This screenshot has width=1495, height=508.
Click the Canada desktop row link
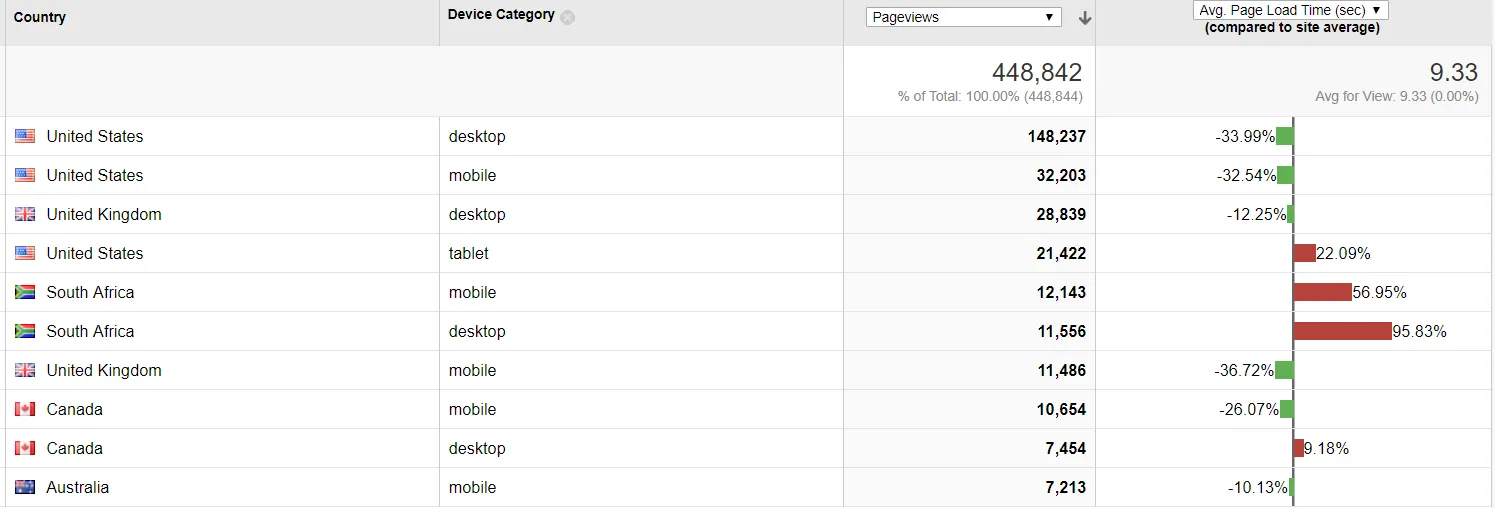click(x=75, y=448)
